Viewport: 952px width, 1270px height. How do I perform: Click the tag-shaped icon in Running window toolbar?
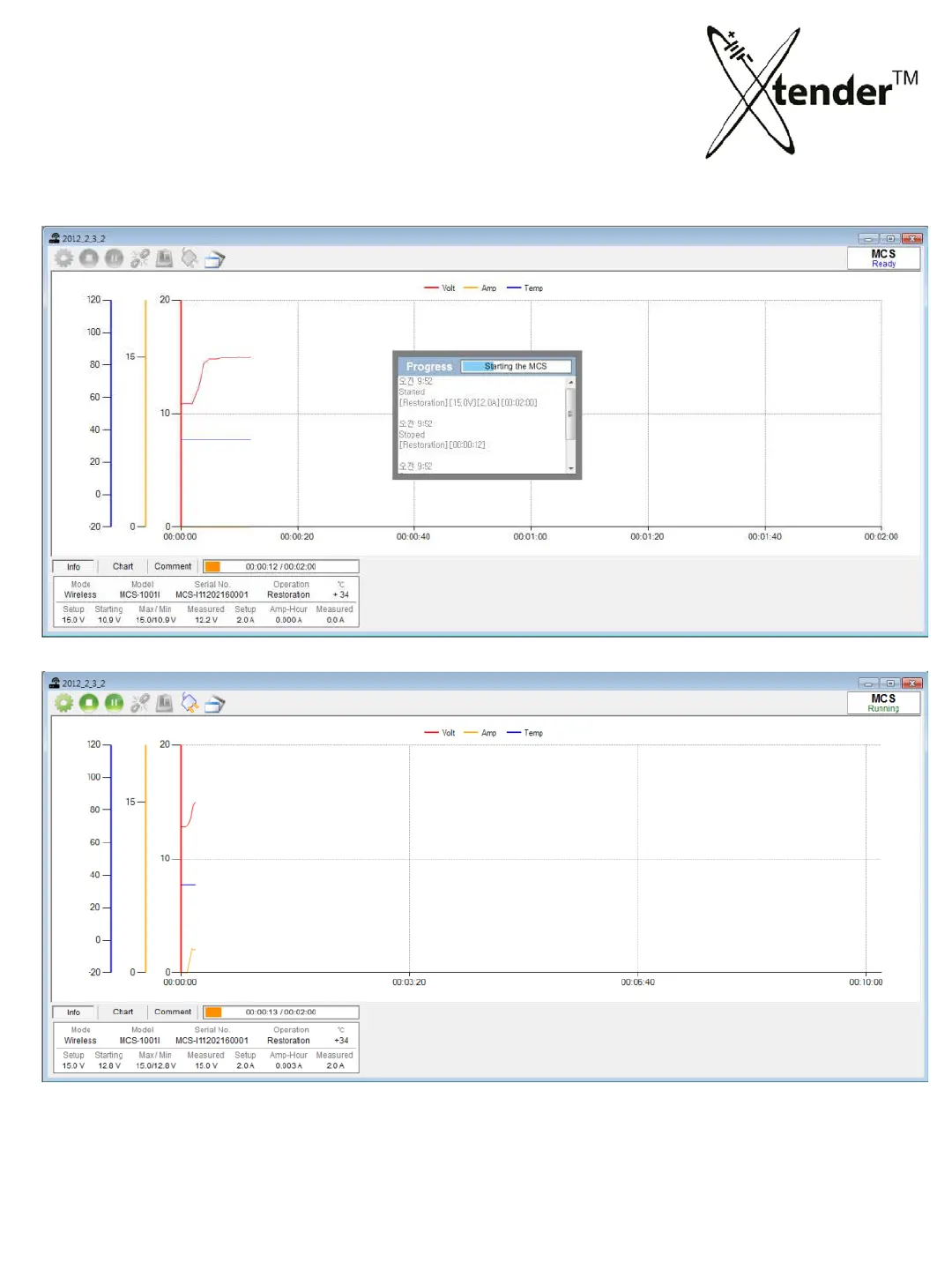[190, 703]
